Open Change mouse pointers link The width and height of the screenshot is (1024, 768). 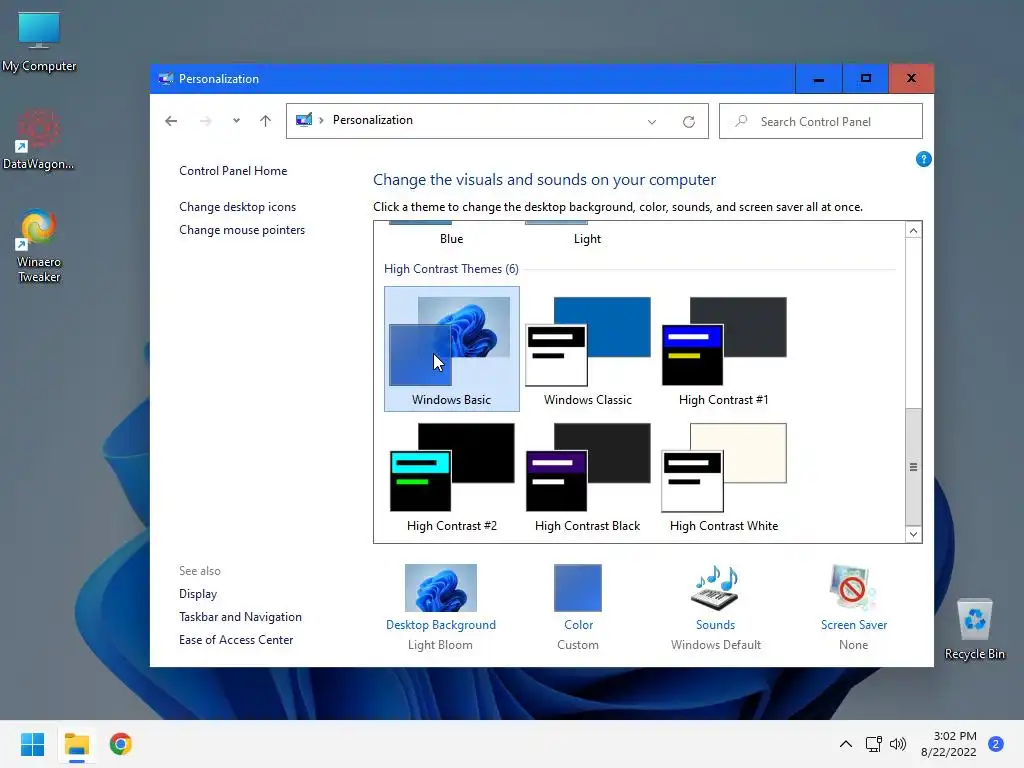[x=242, y=230]
